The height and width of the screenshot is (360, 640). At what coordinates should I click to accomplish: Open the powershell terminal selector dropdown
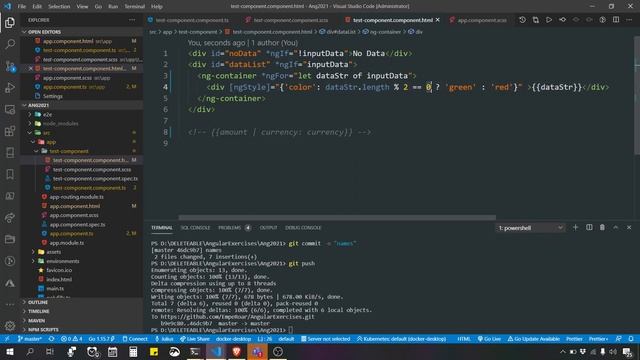pos(530,228)
